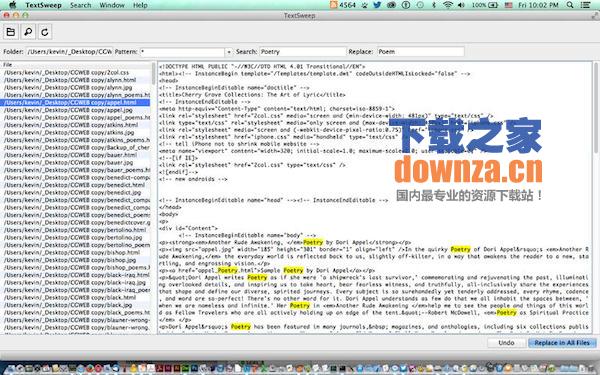Click the Pattern combo box field

[182, 52]
